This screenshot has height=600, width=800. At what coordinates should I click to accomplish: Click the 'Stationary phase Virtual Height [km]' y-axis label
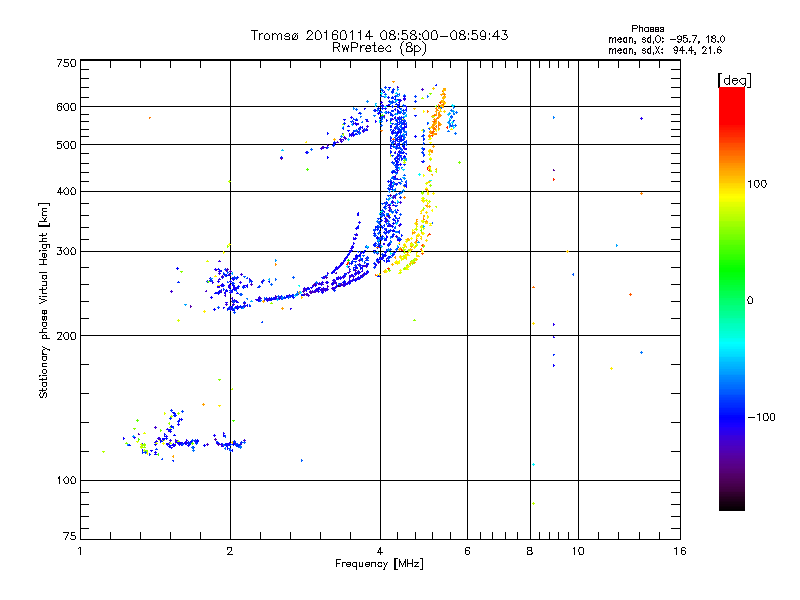pyautogui.click(x=44, y=300)
